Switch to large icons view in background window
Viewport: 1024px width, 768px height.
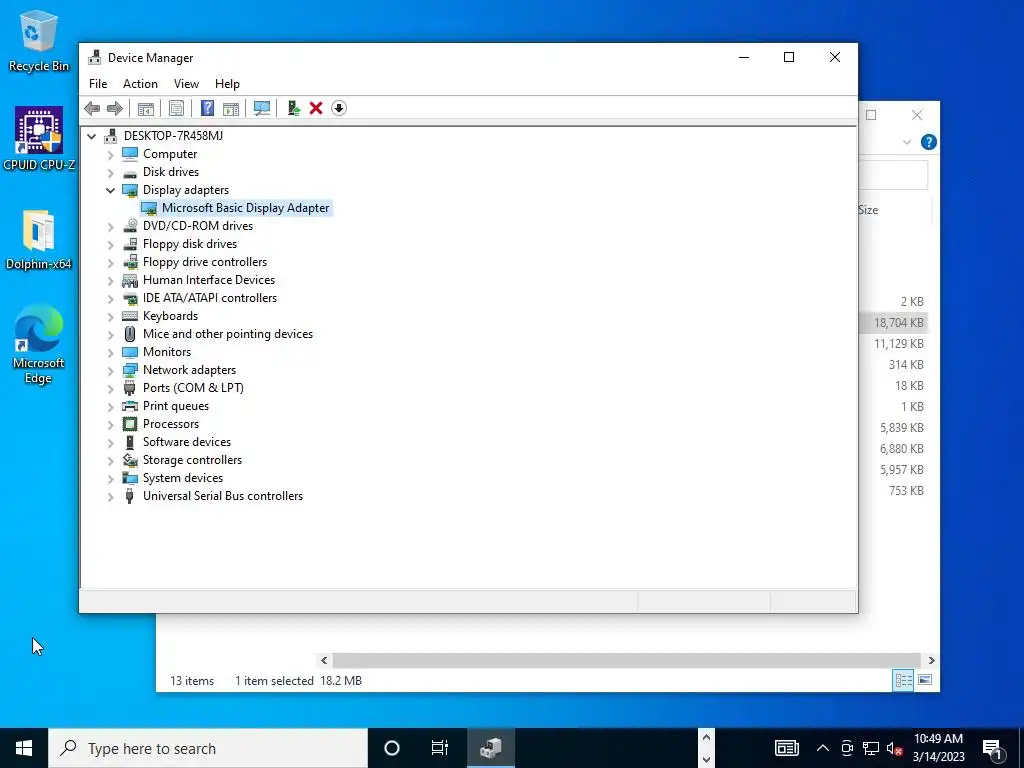pos(925,680)
